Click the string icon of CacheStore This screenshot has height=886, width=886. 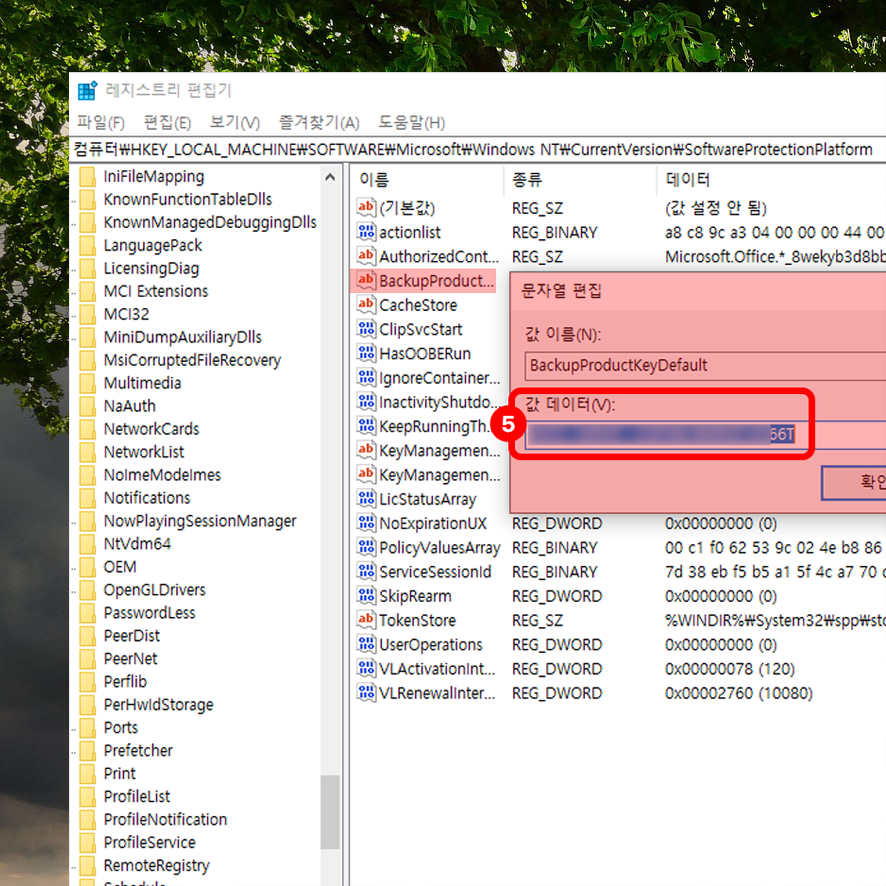(366, 305)
